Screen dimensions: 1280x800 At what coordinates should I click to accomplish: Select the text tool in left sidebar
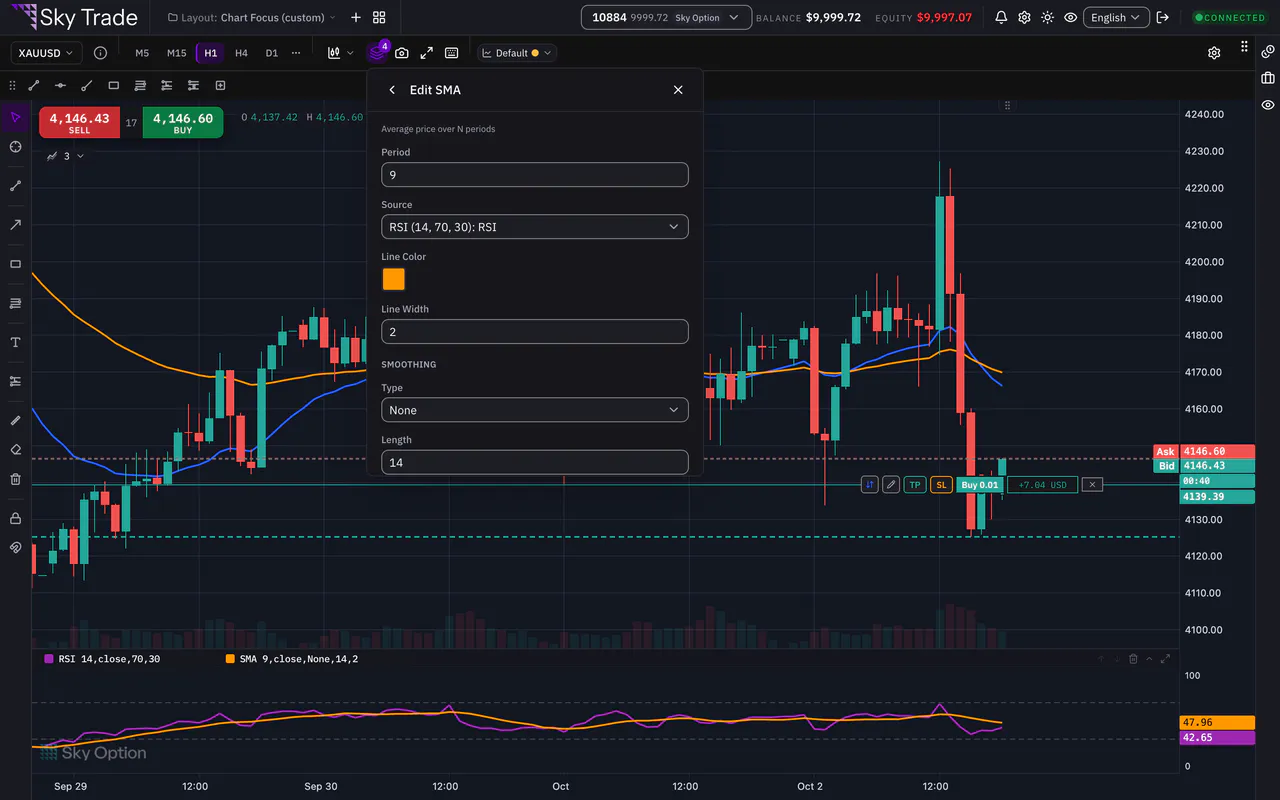[15, 342]
